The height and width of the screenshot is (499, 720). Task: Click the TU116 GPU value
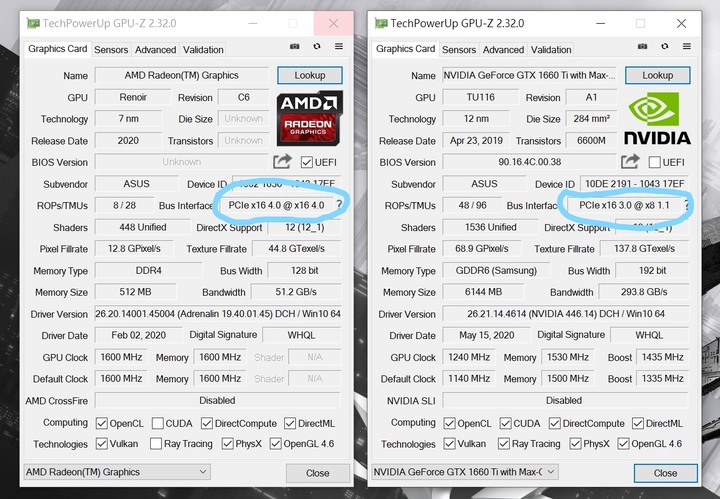click(481, 97)
